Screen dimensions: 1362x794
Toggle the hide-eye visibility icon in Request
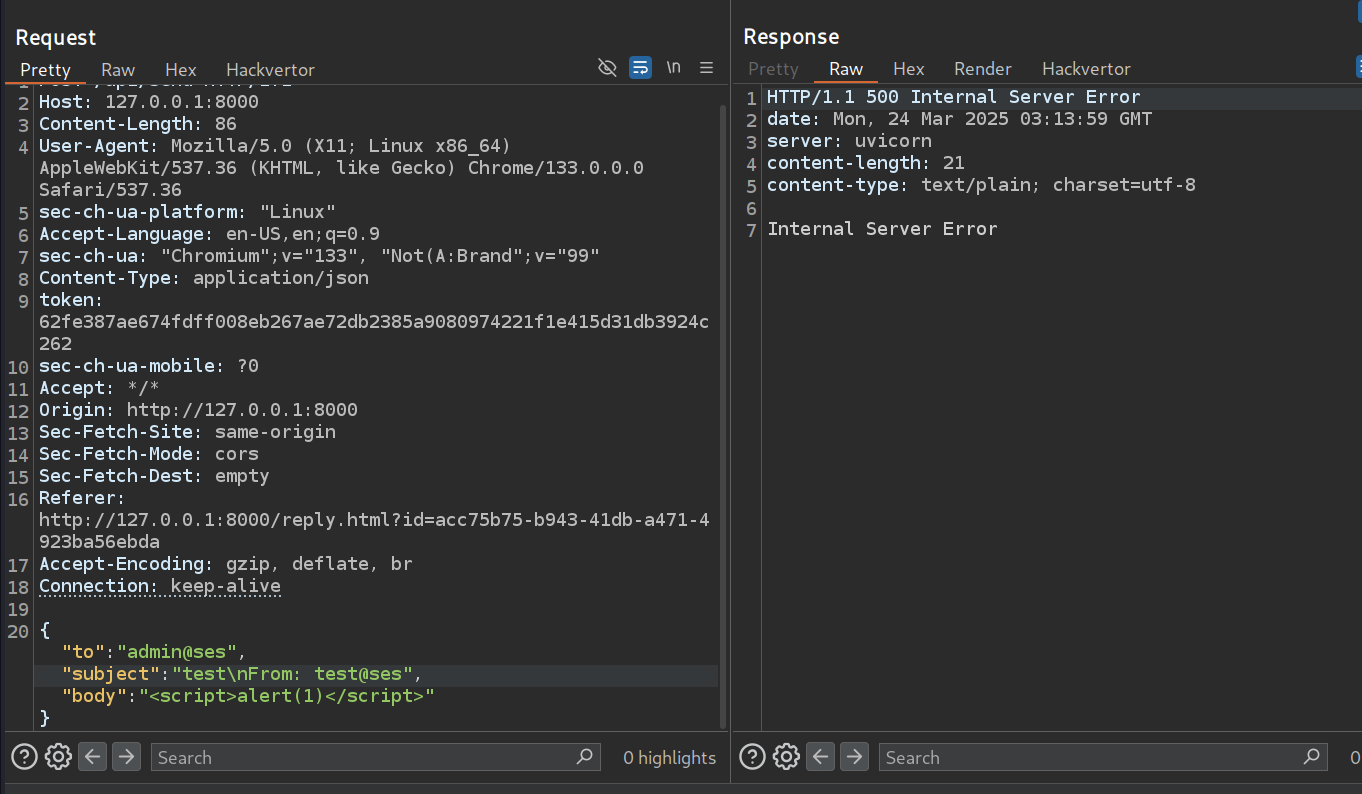point(607,67)
